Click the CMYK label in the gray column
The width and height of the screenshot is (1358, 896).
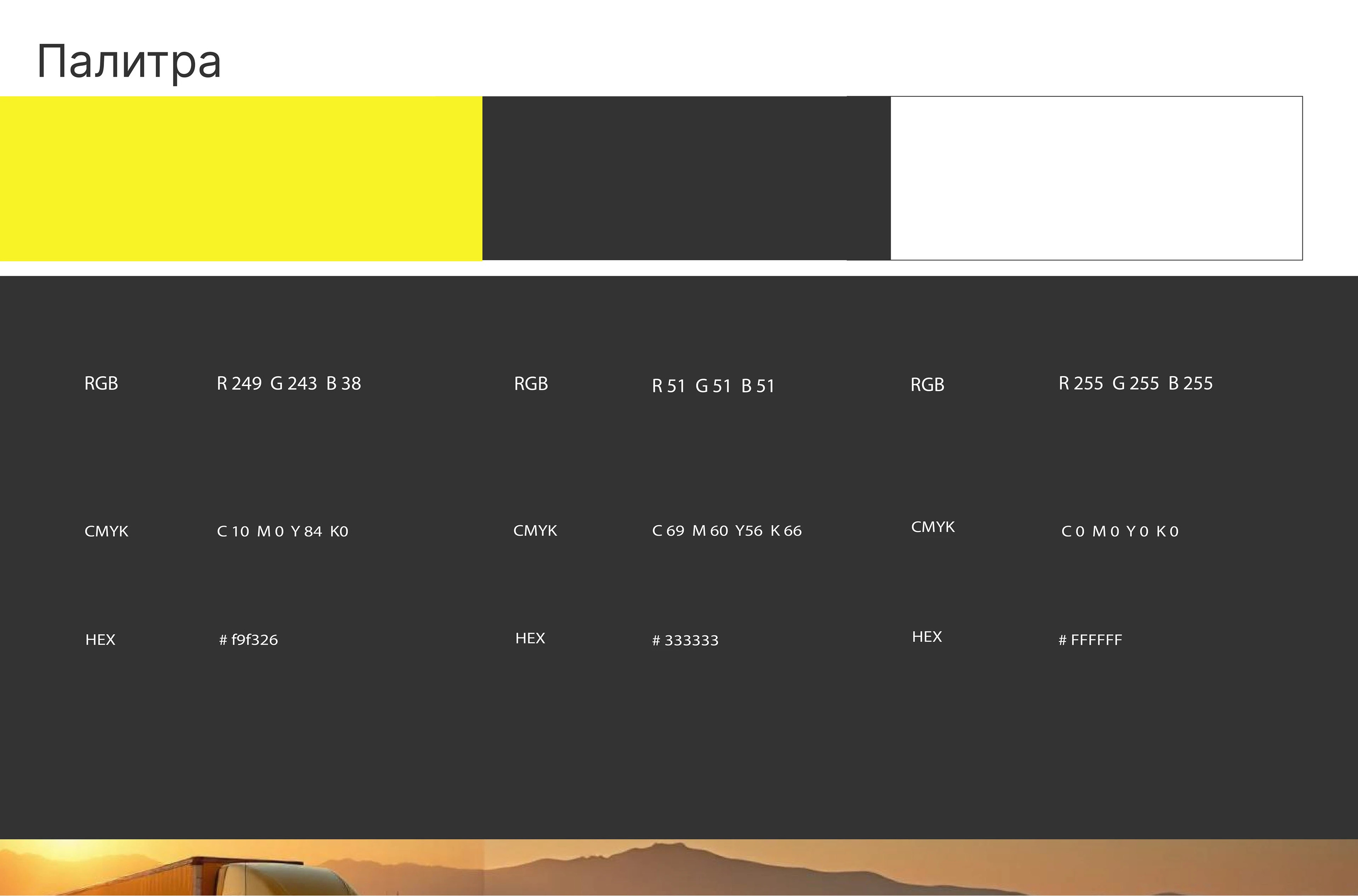[x=535, y=531]
